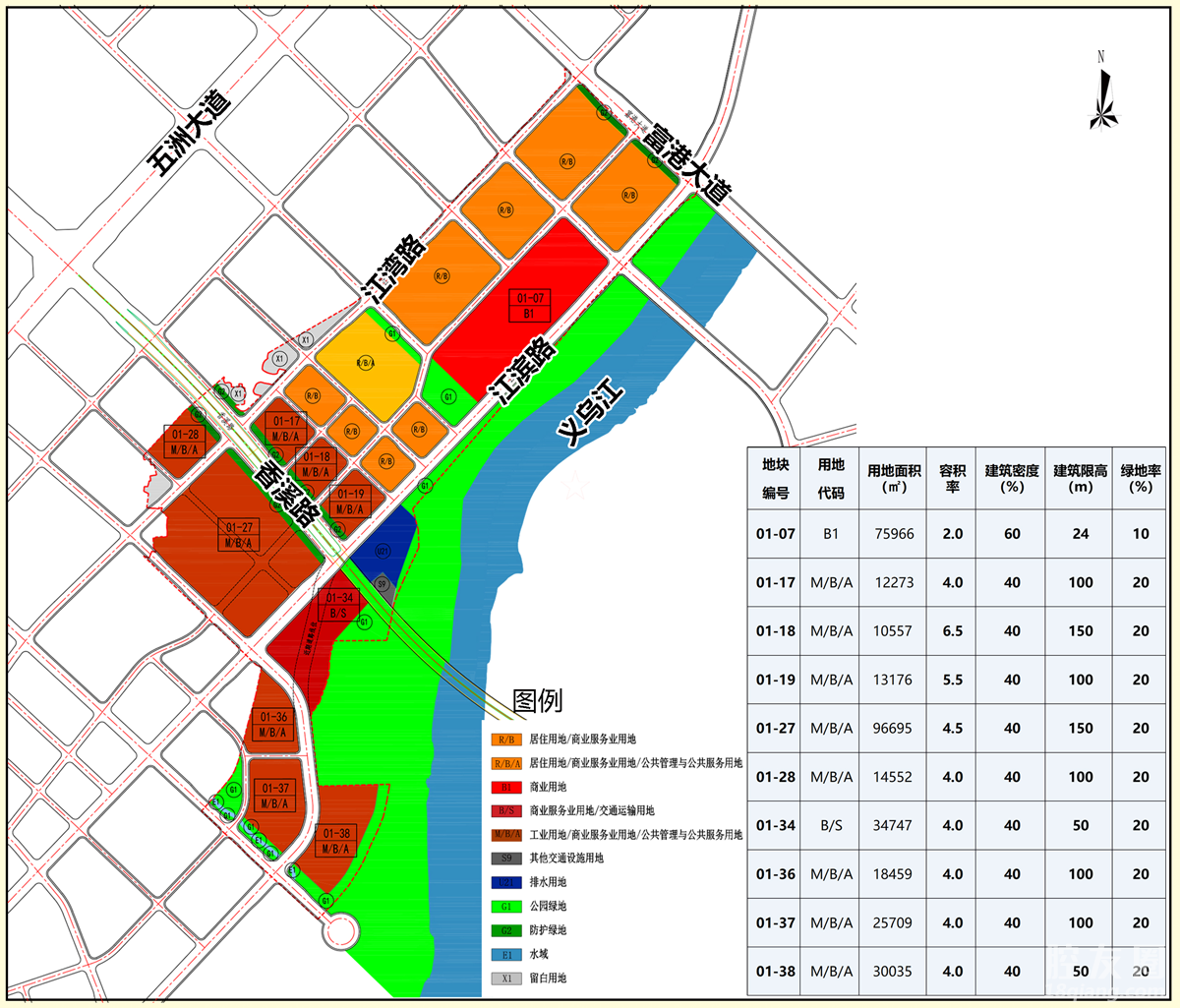The width and height of the screenshot is (1180, 1008).
Task: Select the X1 留白用地 legend swatch
Action: 506,978
